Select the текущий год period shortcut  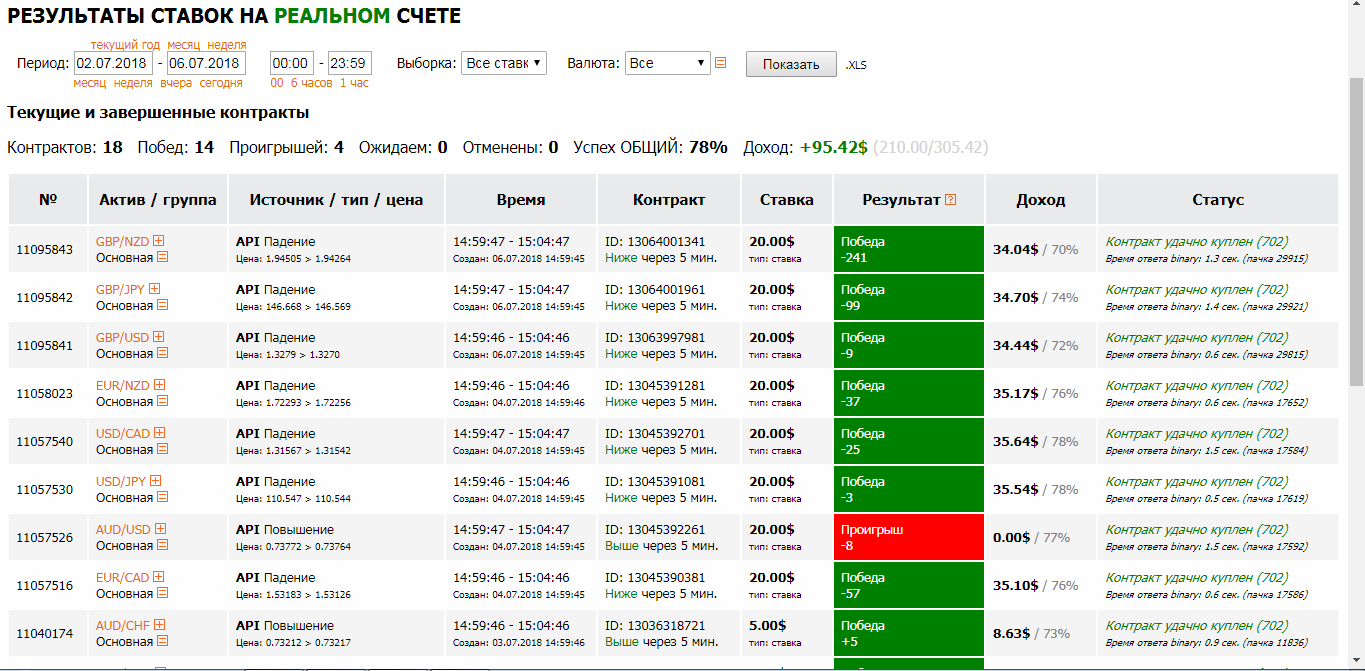click(125, 45)
